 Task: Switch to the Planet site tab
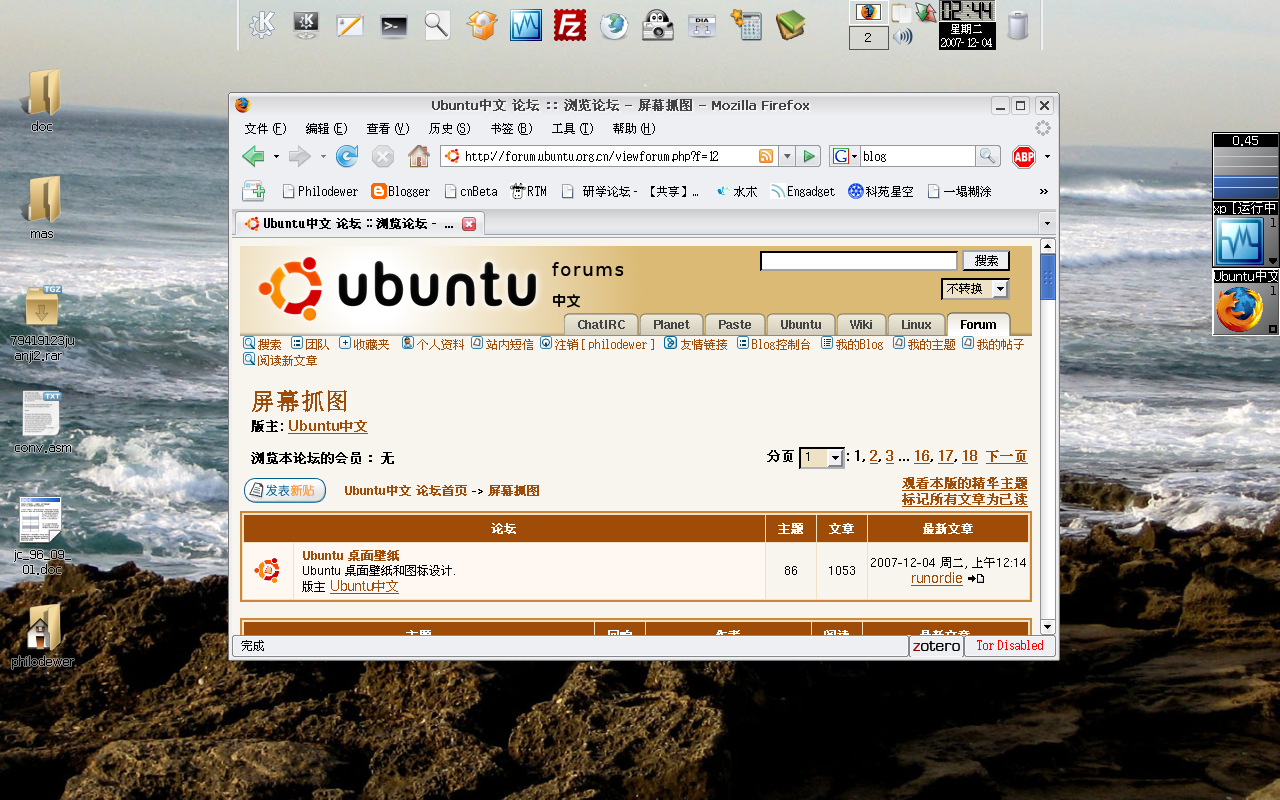coord(671,324)
